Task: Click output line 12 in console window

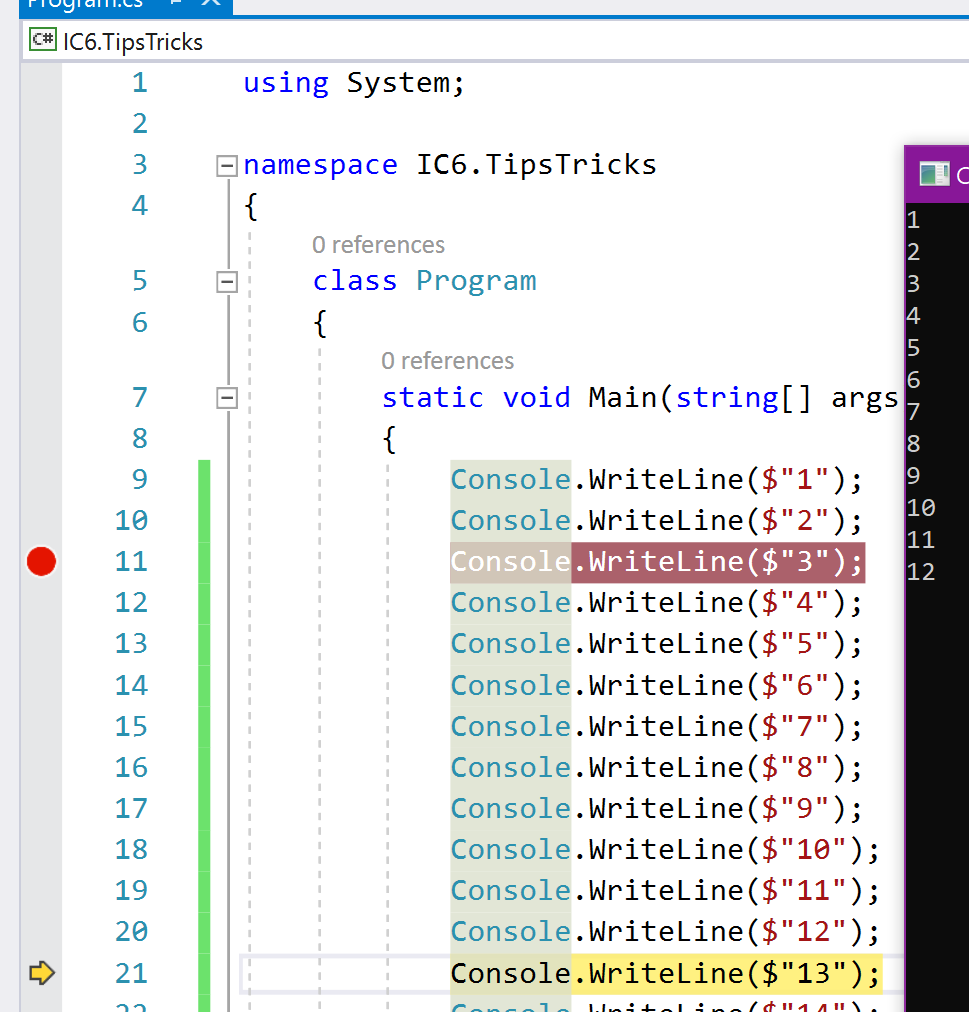Action: pyautogui.click(x=921, y=572)
